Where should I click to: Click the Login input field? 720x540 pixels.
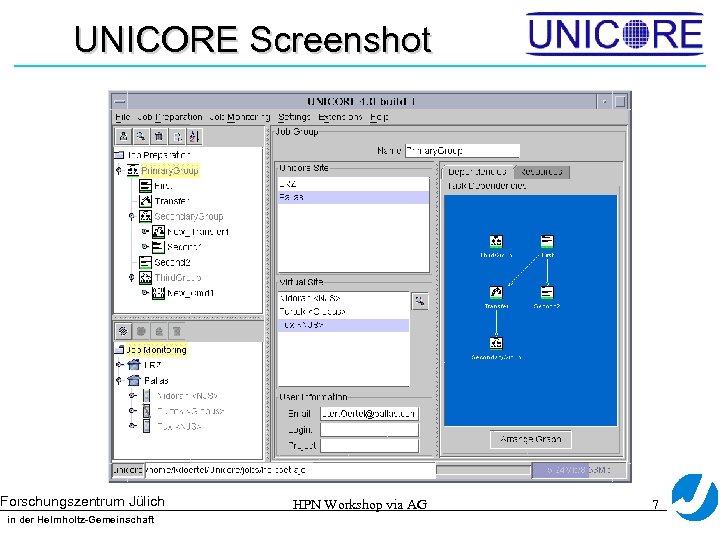pyautogui.click(x=369, y=430)
